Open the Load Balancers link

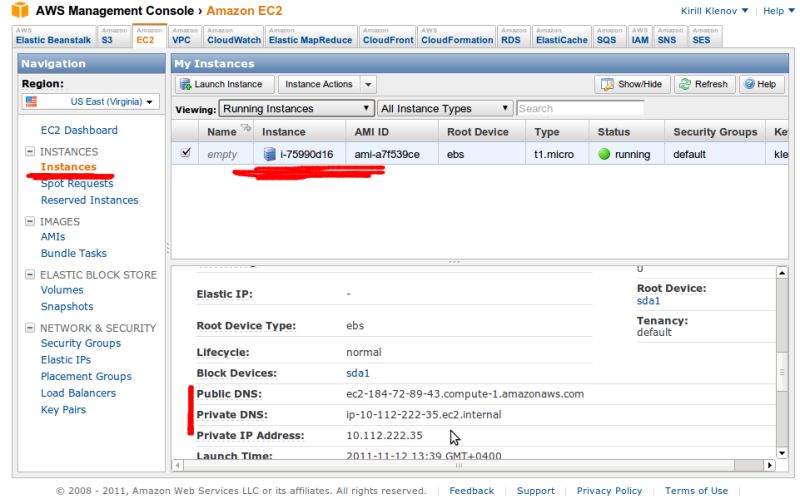coord(78,393)
